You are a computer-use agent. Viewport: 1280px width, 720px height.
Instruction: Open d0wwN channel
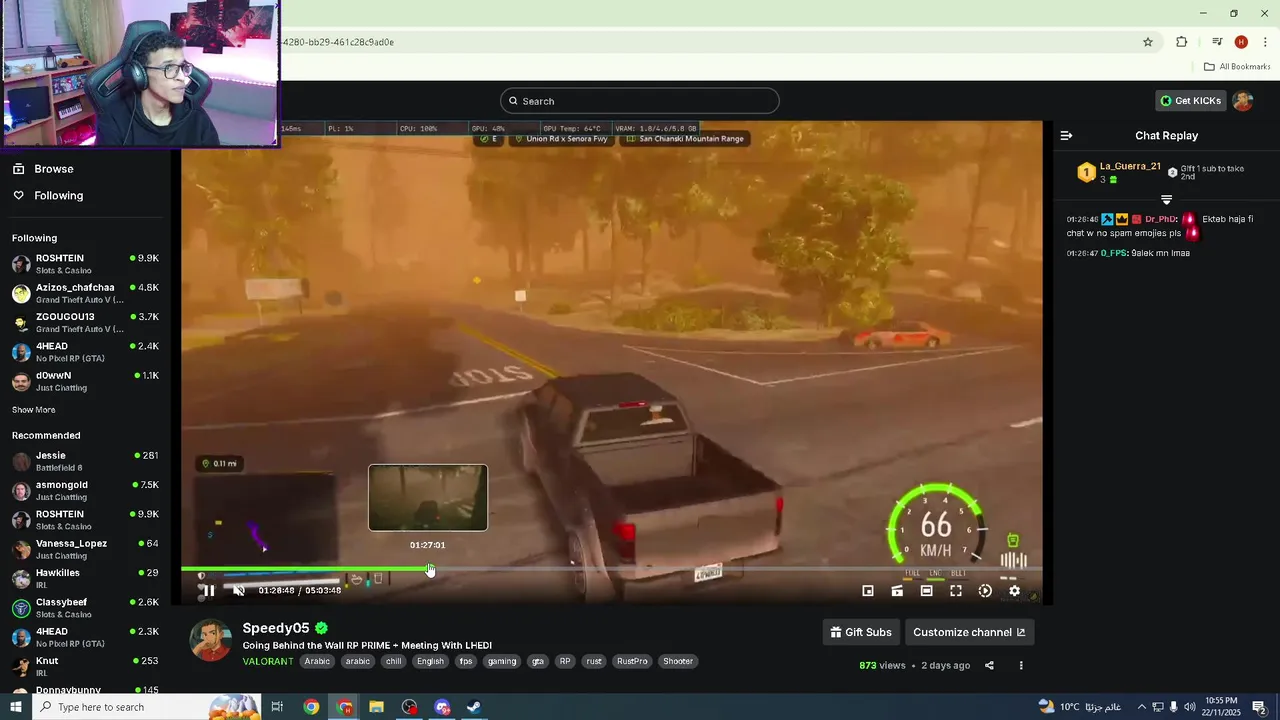(x=85, y=381)
